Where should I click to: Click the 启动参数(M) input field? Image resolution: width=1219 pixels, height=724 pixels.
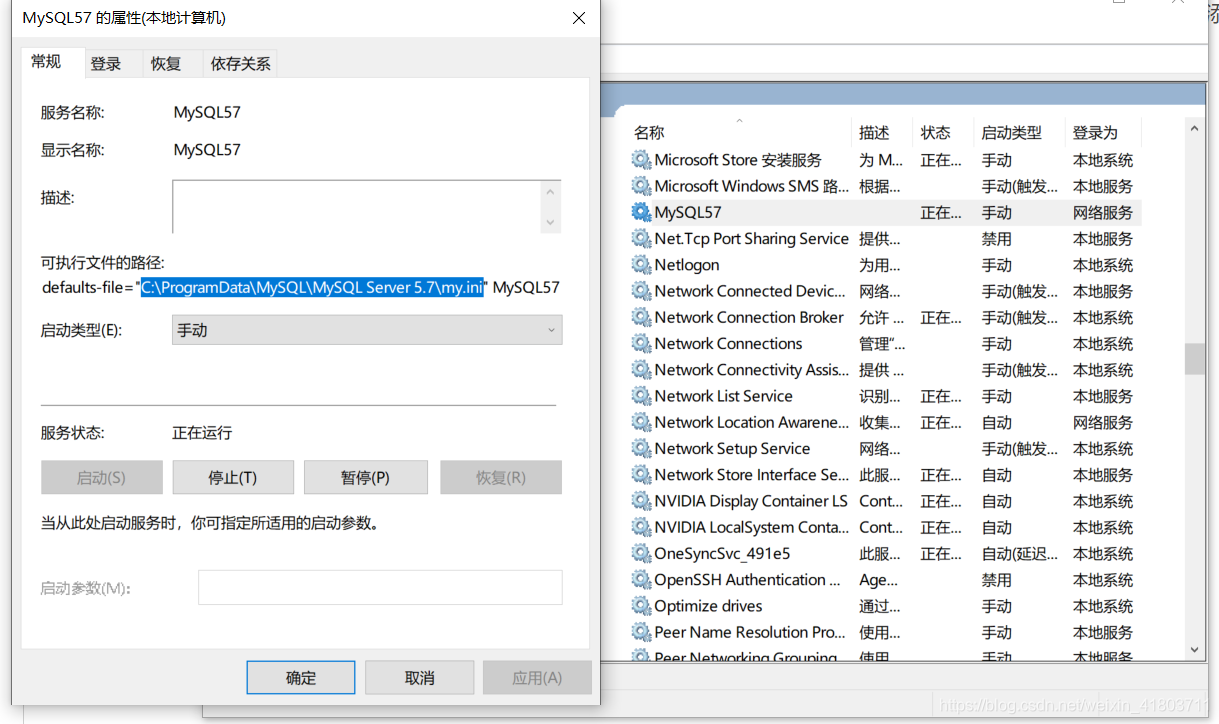click(x=380, y=588)
